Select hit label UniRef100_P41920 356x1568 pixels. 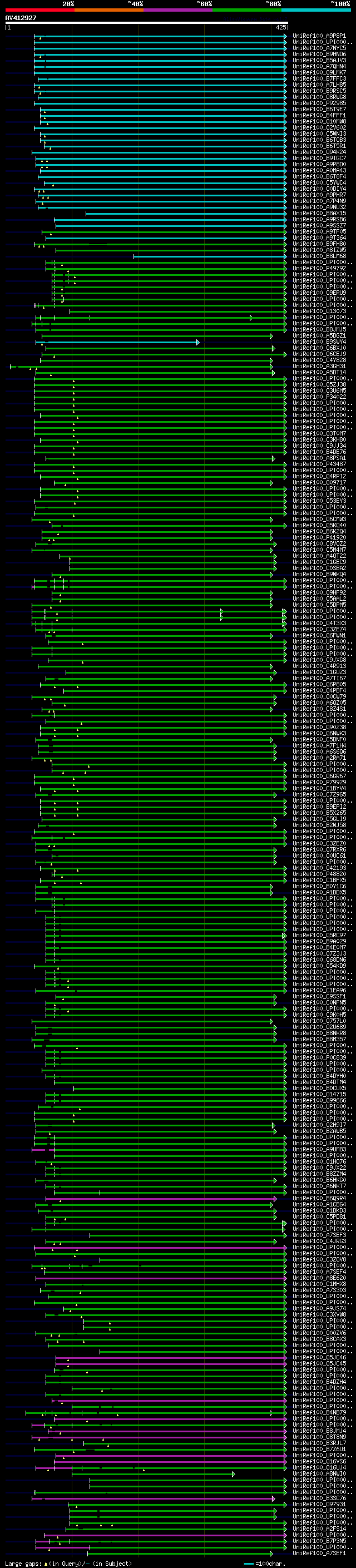[319, 537]
